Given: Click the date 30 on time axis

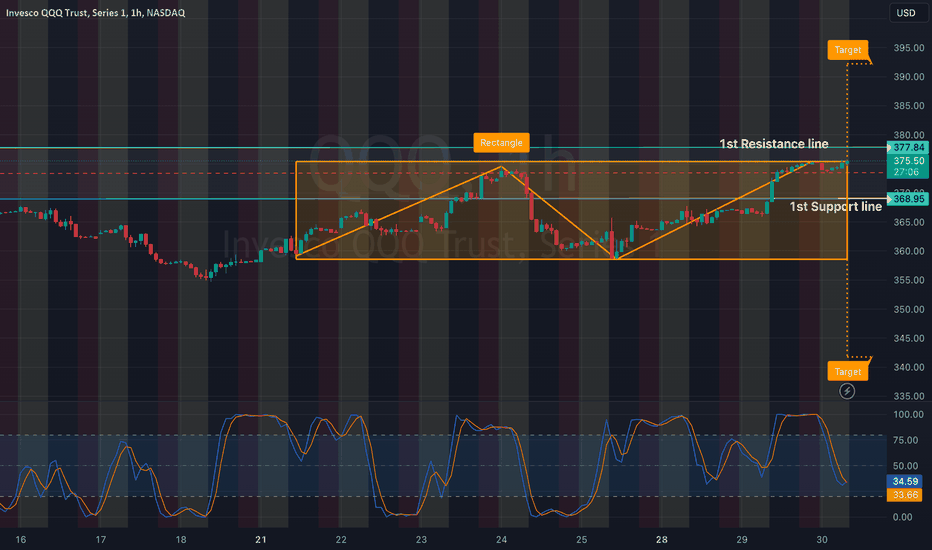Looking at the screenshot, I should coord(821,539).
